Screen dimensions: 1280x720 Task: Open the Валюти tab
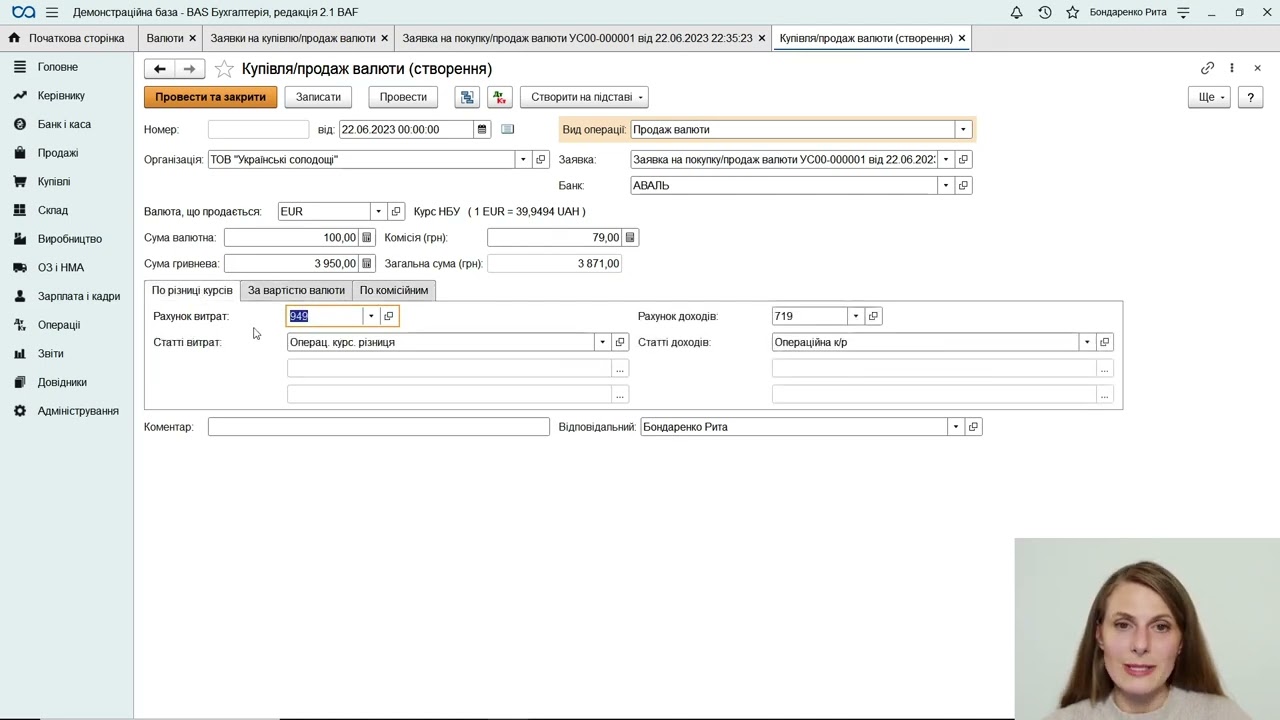pos(165,38)
